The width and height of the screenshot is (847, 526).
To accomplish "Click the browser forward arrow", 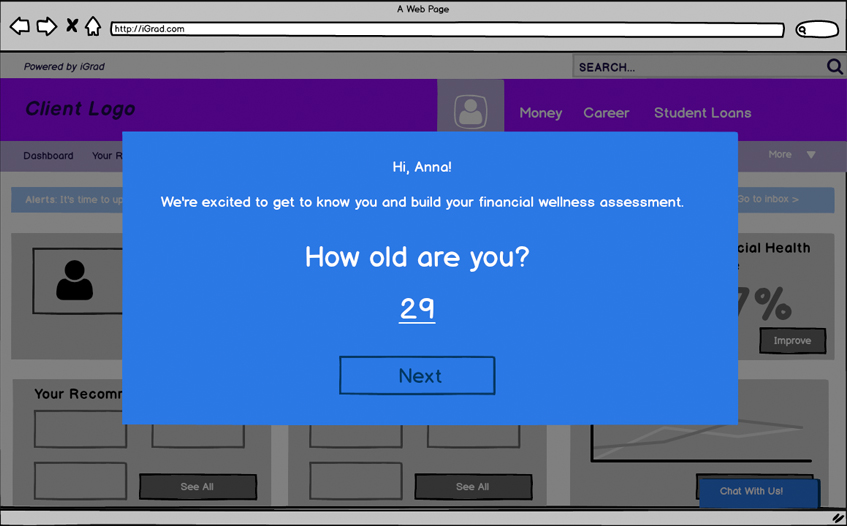I will (46, 27).
